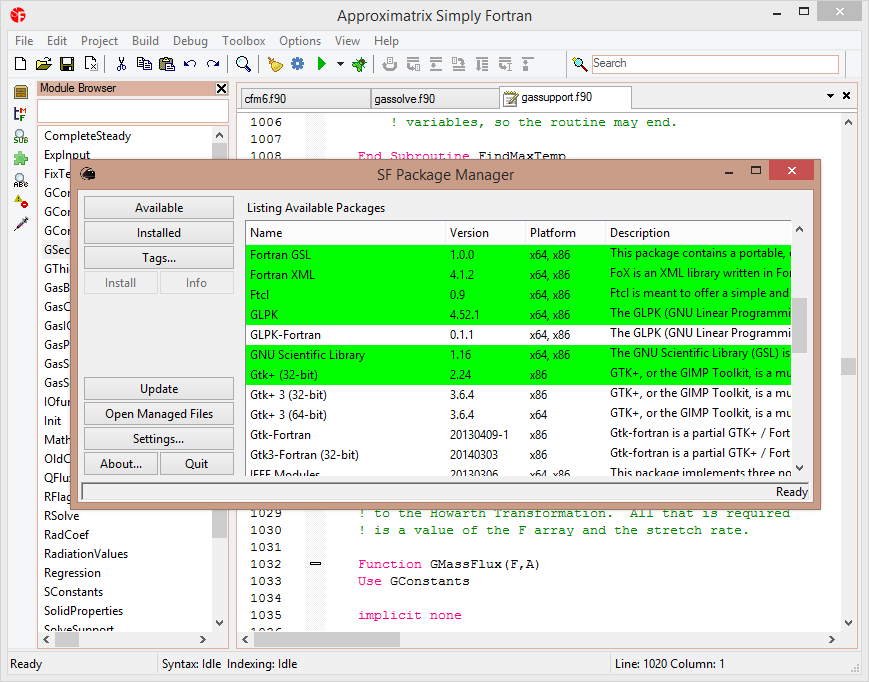Click the Module Browser filter field
The width and height of the screenshot is (869, 682).
click(x=133, y=111)
